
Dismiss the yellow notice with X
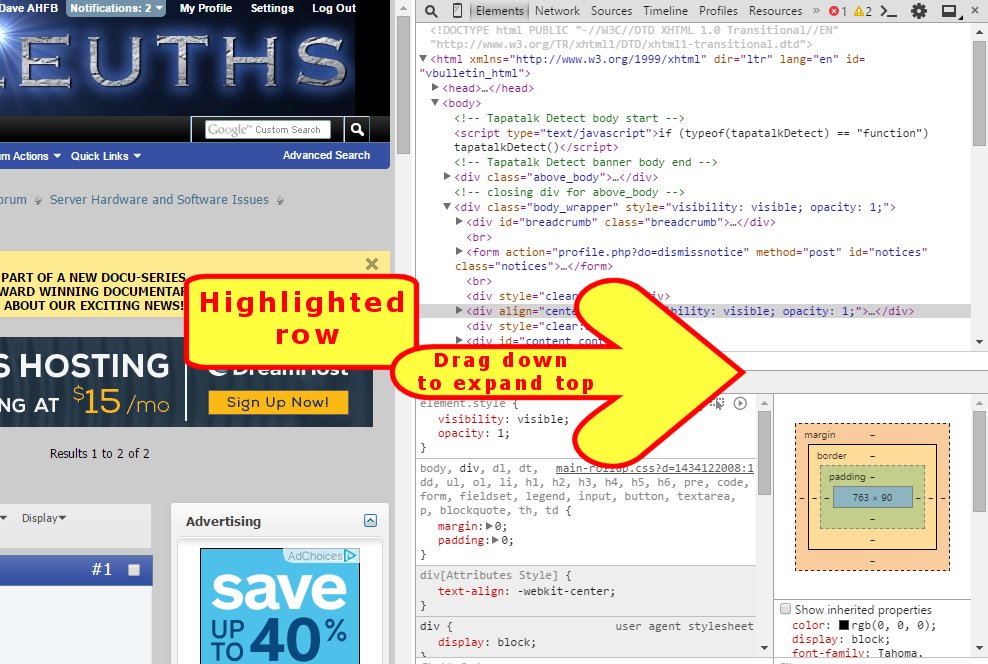tap(372, 264)
